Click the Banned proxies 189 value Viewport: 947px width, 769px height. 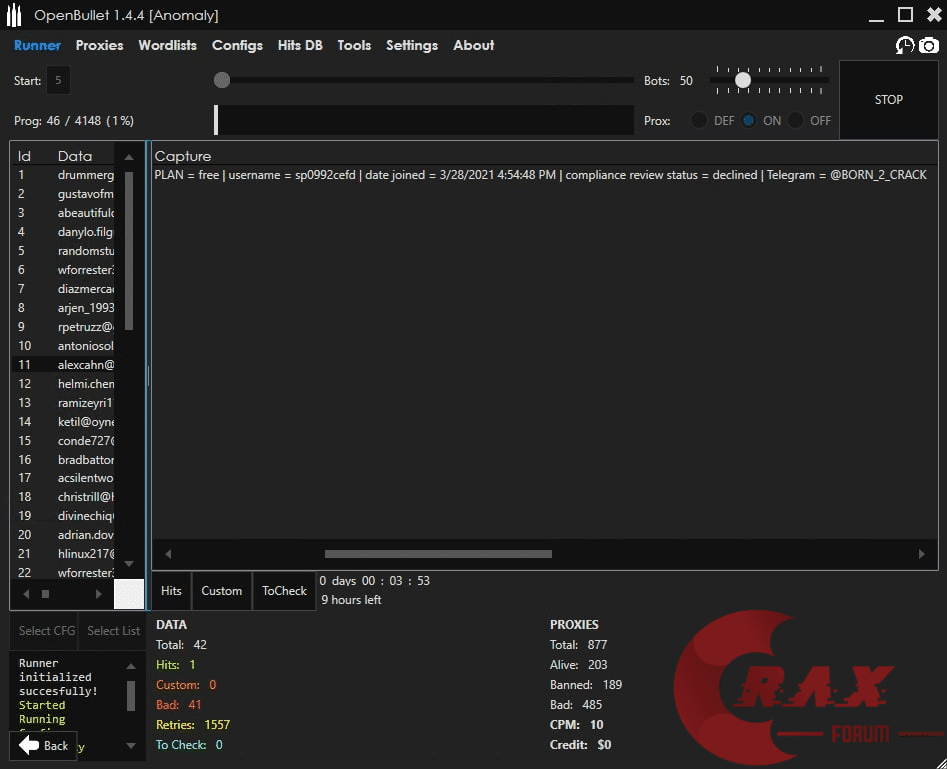point(612,684)
